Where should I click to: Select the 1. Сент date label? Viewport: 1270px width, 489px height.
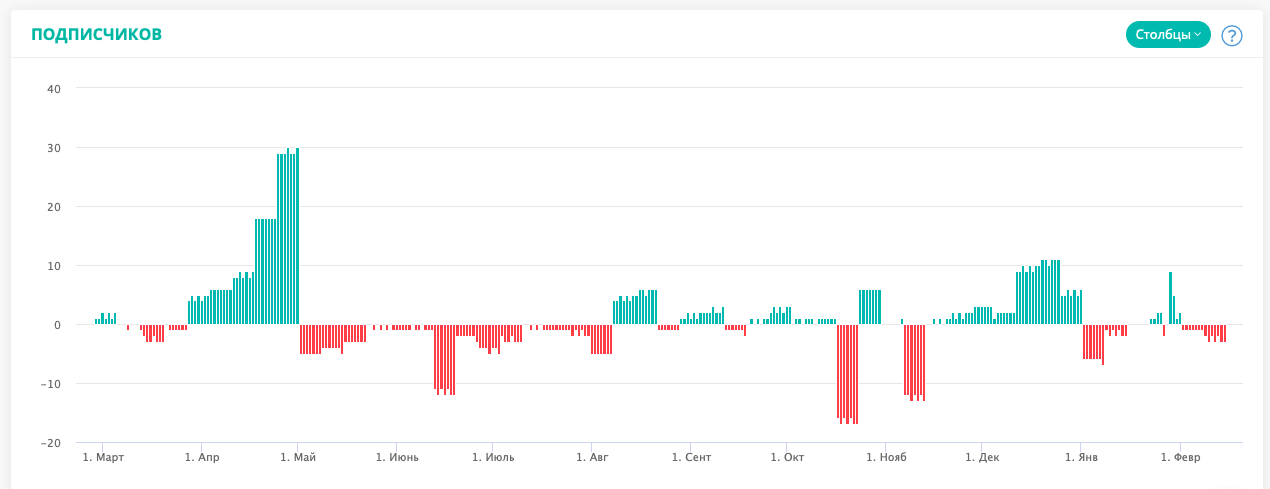691,457
